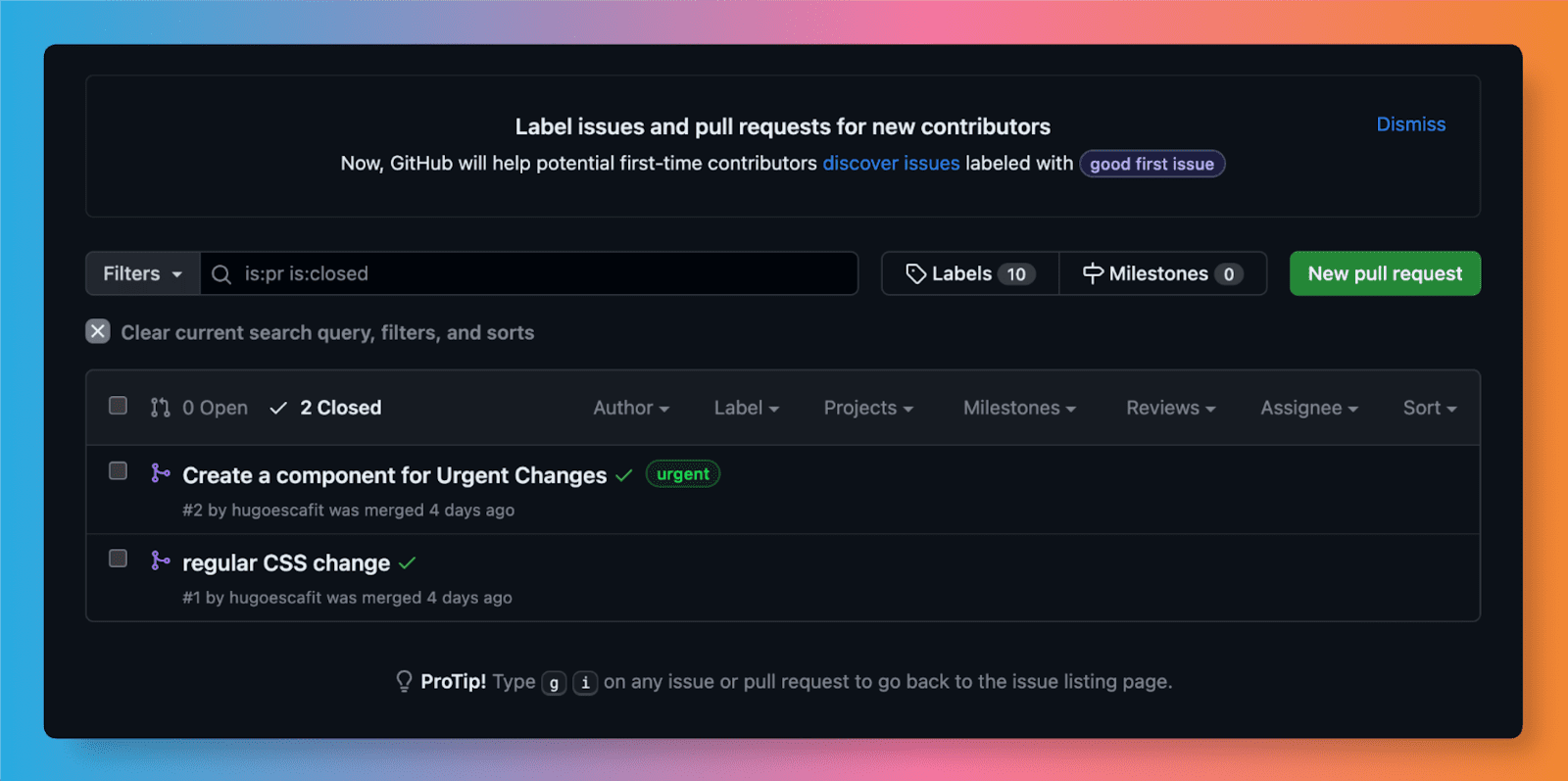Click the banner heading about new contributors
Viewport: 1568px width, 781px height.
[783, 126]
